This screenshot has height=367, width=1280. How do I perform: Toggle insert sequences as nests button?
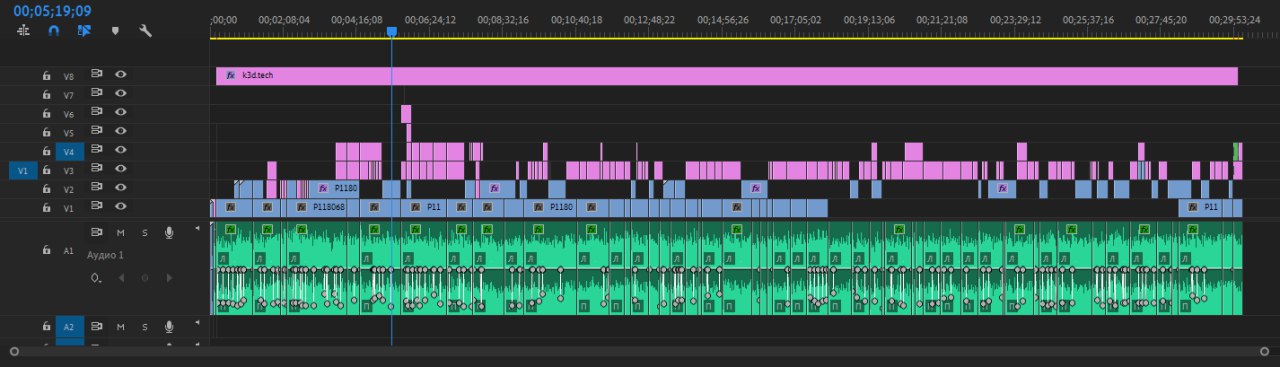(x=24, y=30)
